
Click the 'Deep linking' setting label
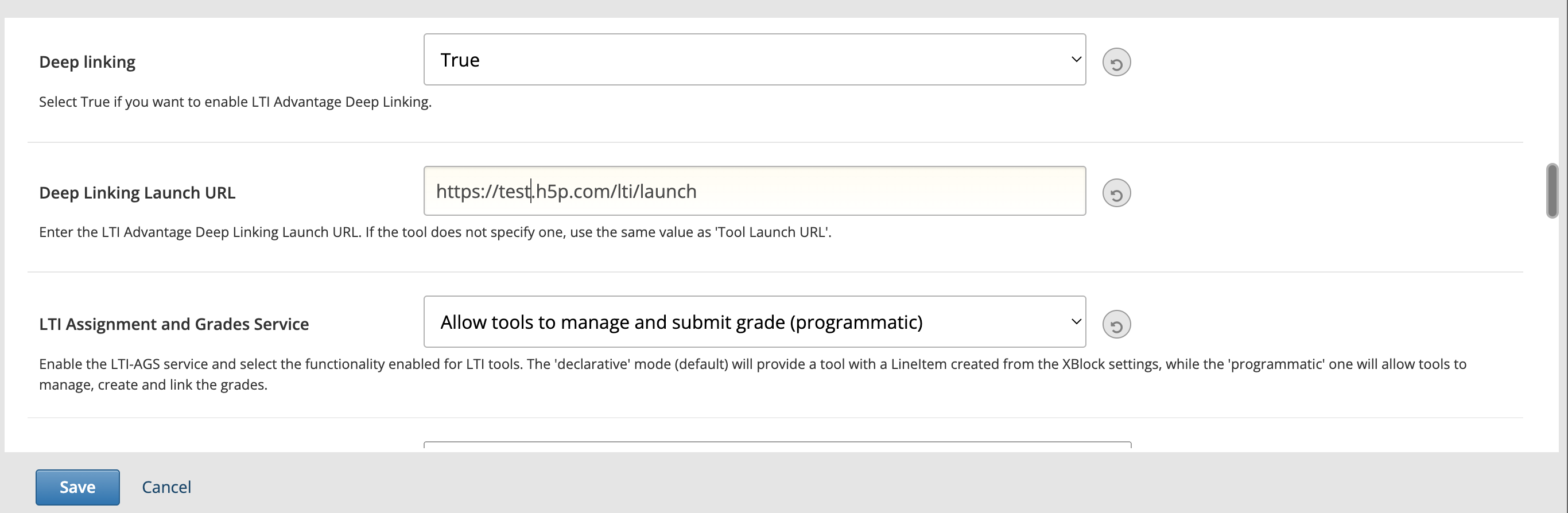pyautogui.click(x=87, y=62)
